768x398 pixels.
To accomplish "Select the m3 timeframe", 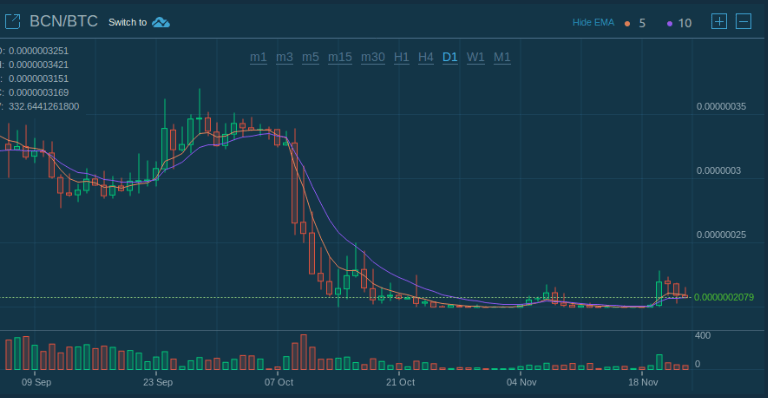I will (x=284, y=57).
